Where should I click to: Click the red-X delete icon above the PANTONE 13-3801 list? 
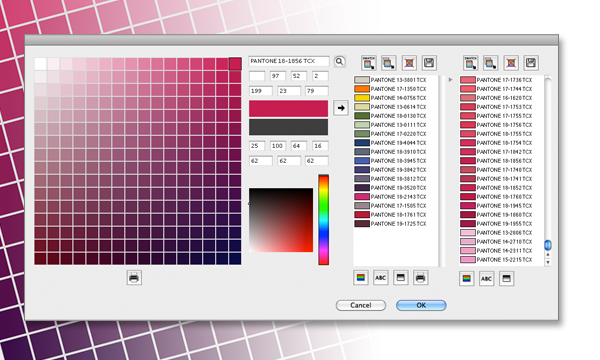[409, 63]
